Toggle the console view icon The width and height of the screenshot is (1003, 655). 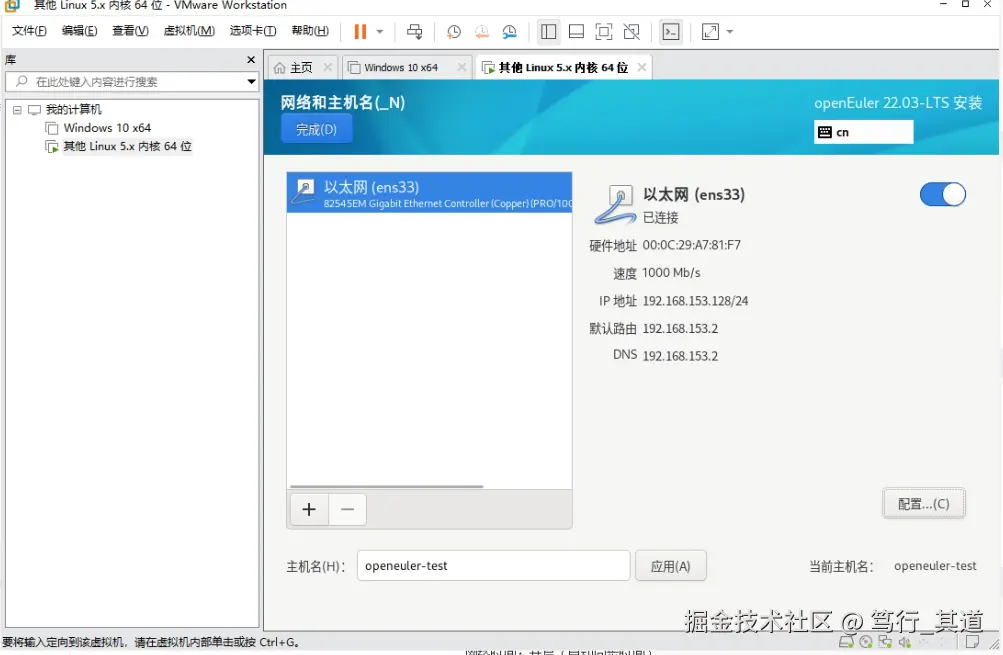point(671,31)
